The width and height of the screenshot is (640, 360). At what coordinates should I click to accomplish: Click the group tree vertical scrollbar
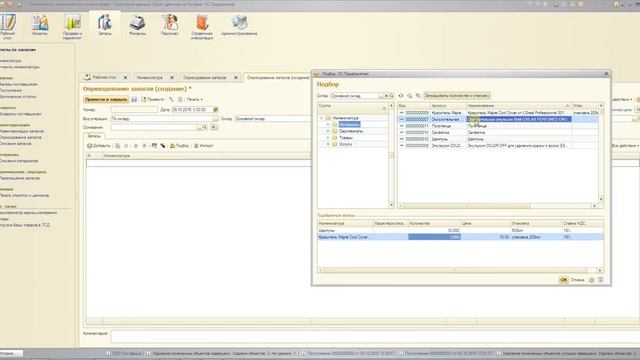(x=391, y=155)
